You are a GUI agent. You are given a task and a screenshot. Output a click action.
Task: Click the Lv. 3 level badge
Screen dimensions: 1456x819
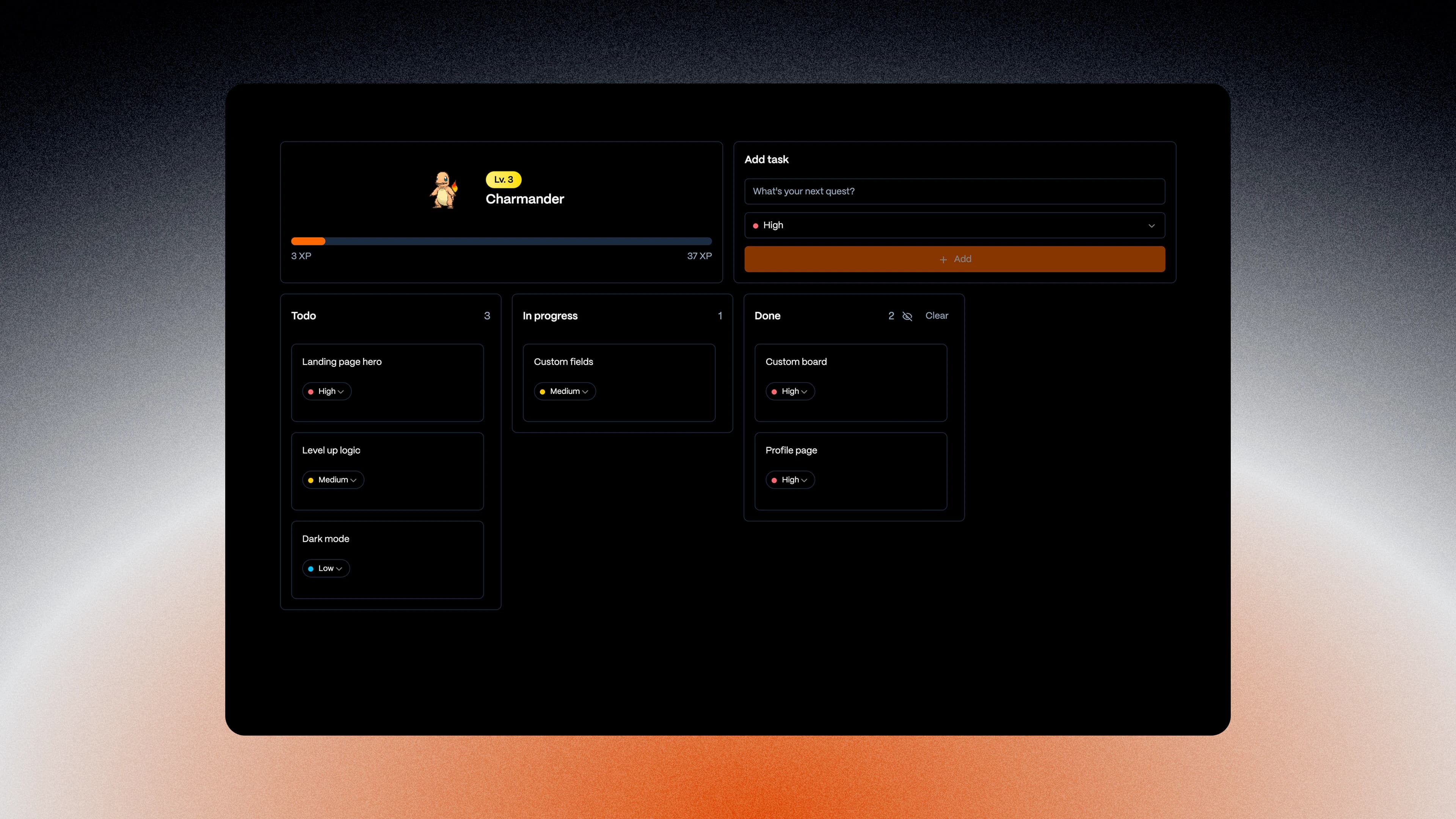pos(503,180)
